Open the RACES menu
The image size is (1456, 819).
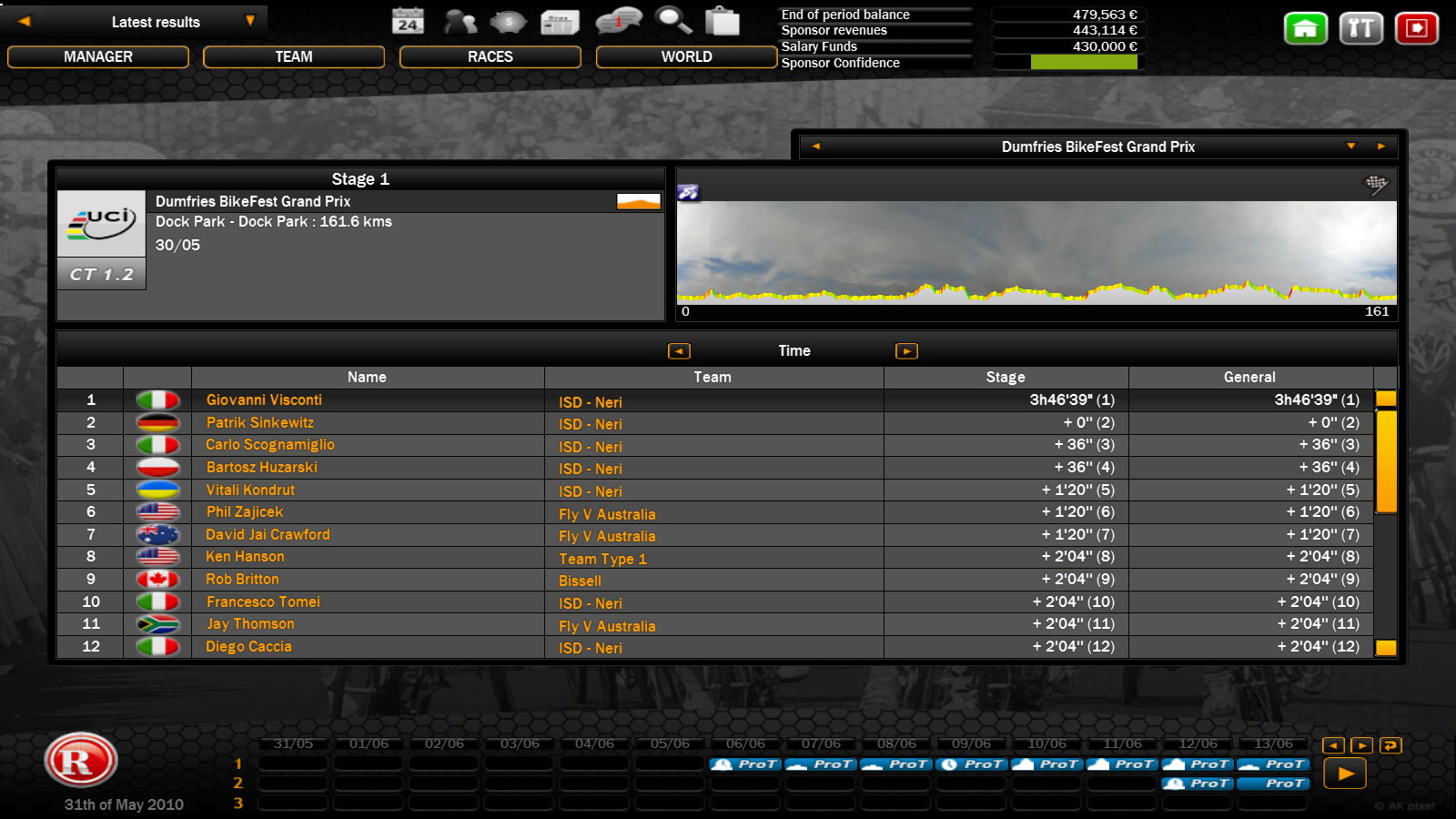point(490,56)
